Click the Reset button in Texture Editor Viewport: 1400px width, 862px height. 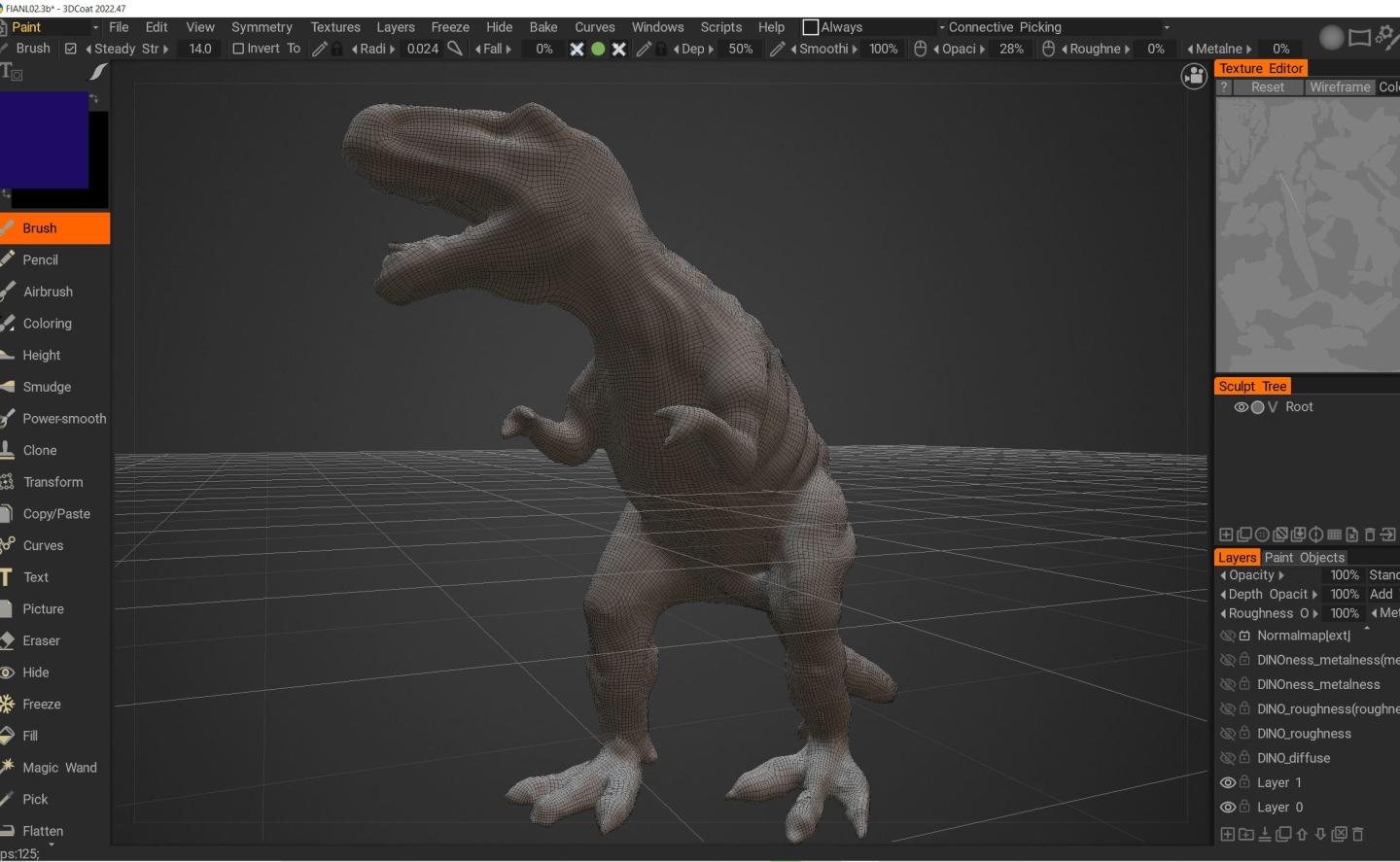coord(1268,87)
